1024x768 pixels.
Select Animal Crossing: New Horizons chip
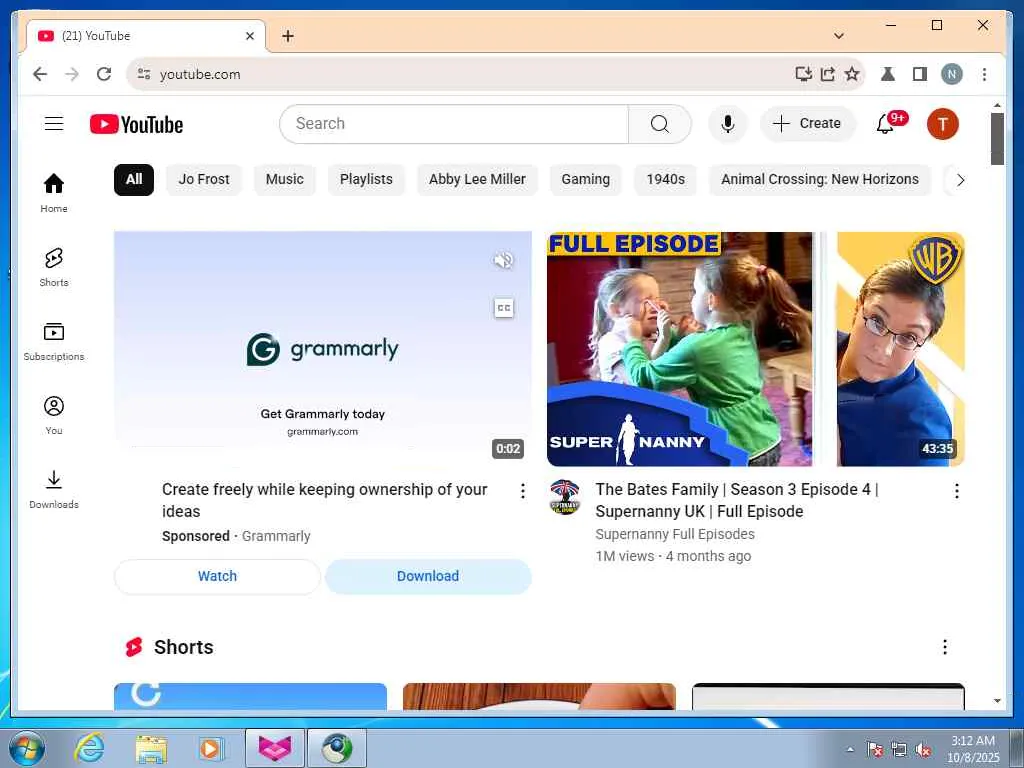(820, 180)
